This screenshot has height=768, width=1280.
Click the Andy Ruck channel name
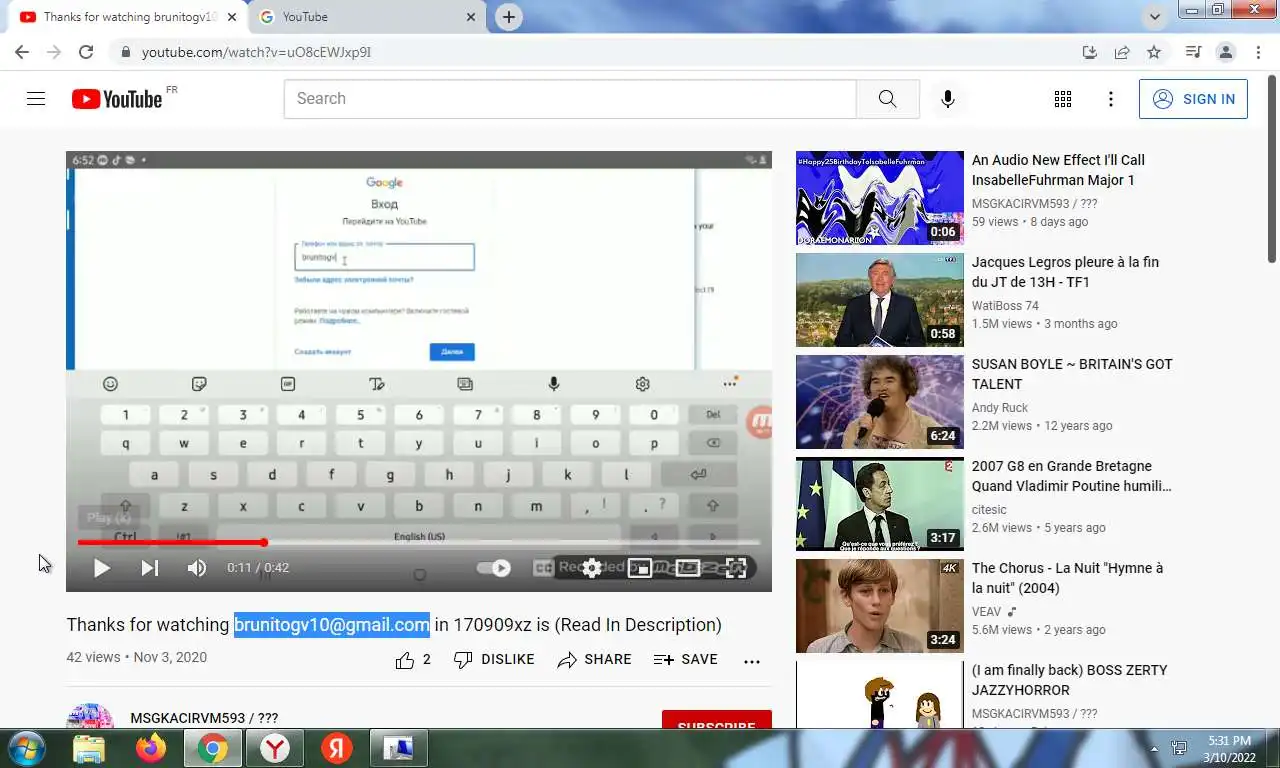(x=1000, y=408)
